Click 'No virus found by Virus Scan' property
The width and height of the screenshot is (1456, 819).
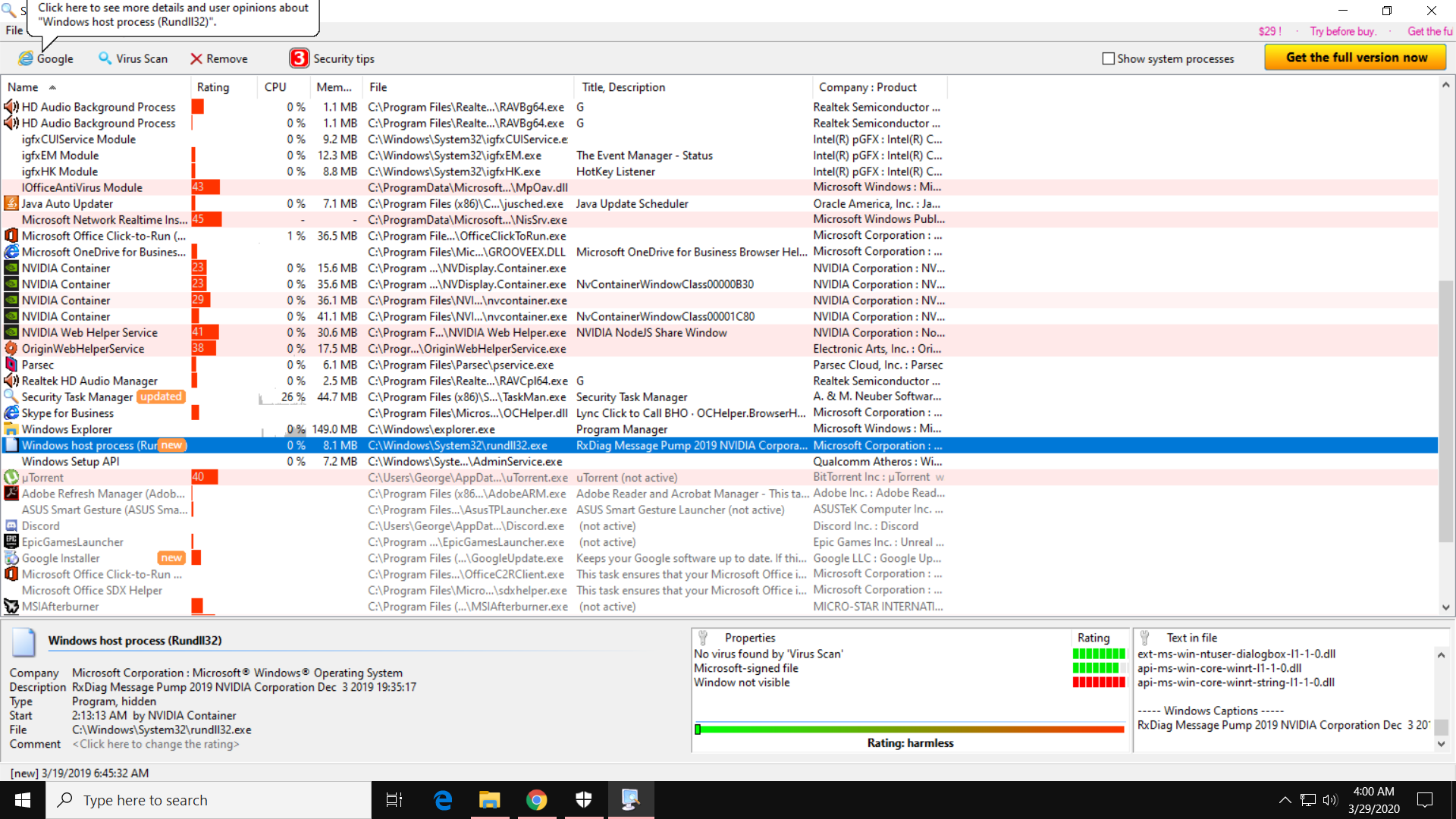tap(768, 654)
